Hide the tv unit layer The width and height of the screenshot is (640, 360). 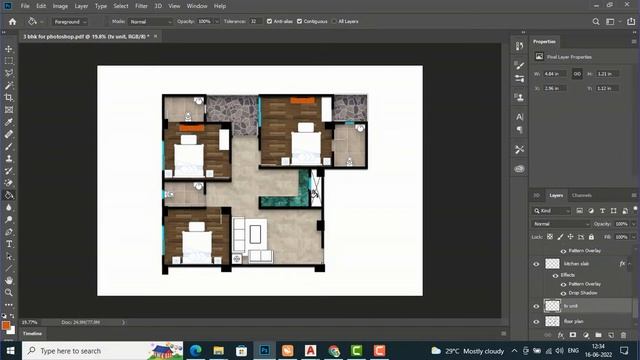click(x=536, y=306)
